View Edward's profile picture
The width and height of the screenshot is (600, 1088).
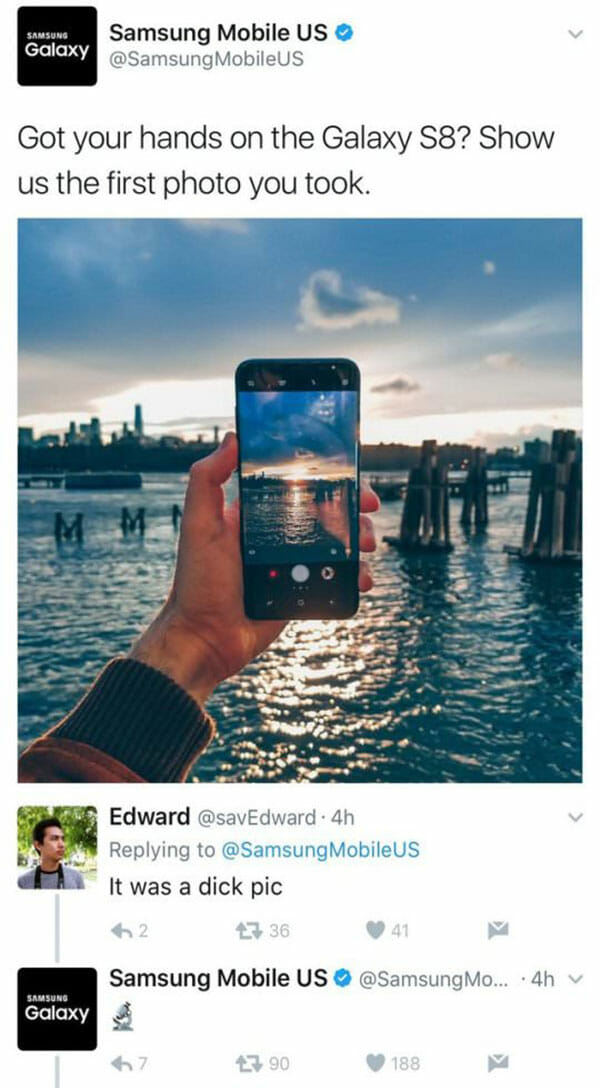[57, 847]
